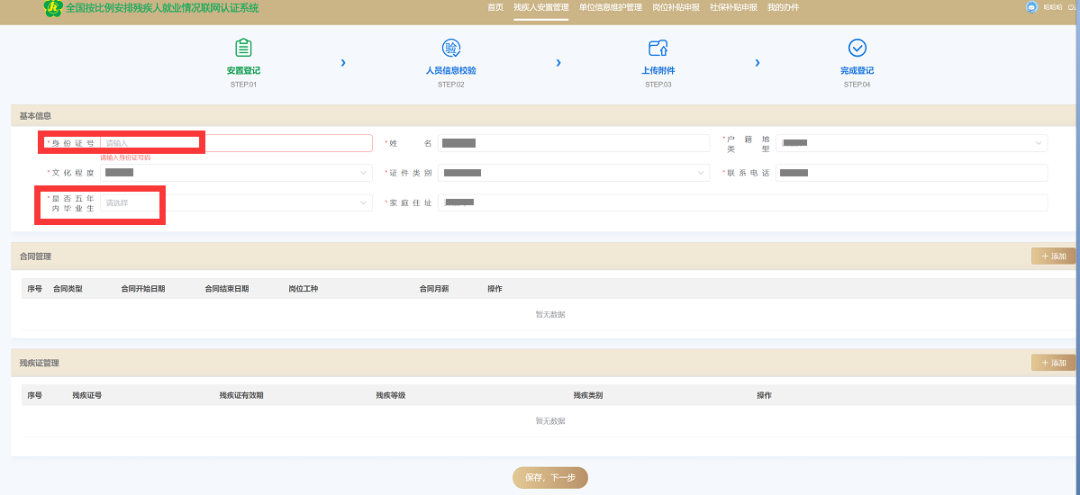Click the 身份证号 input field

click(150, 143)
